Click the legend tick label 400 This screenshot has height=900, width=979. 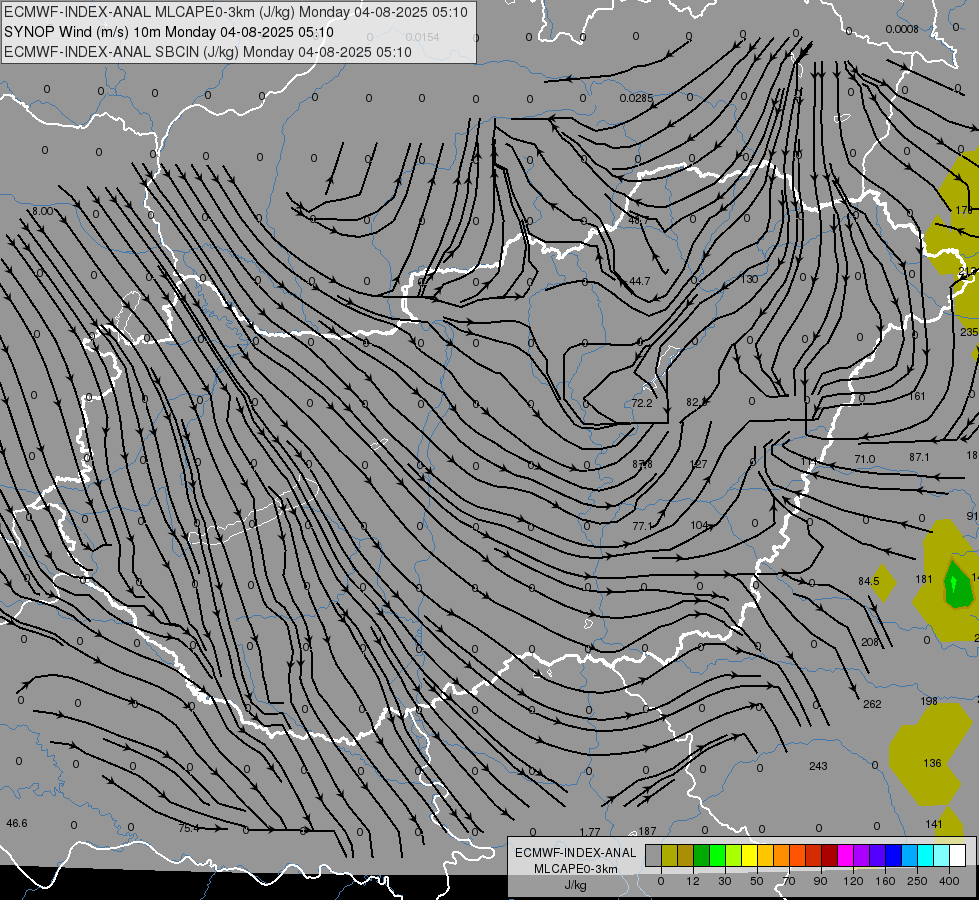click(x=949, y=881)
